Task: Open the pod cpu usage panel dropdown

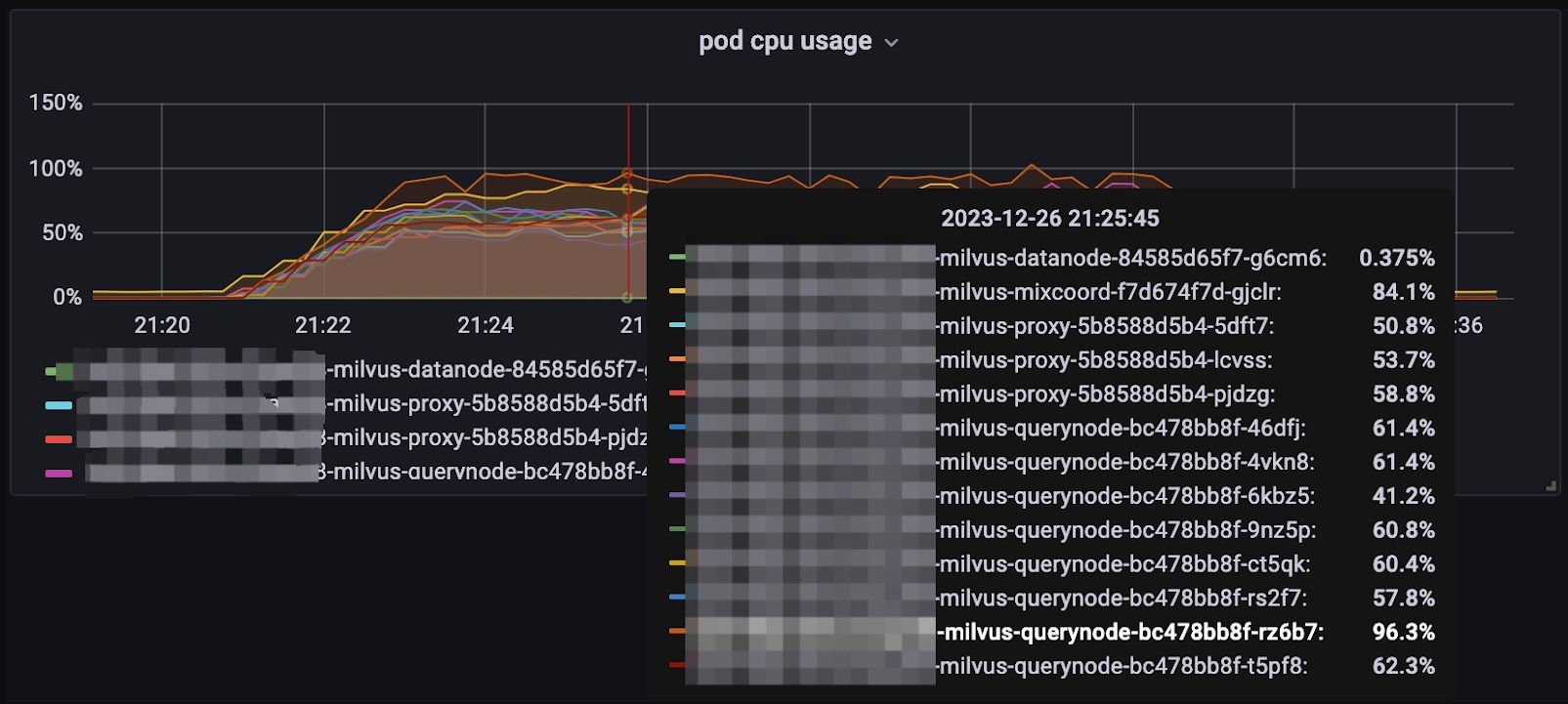Action: coord(891,43)
